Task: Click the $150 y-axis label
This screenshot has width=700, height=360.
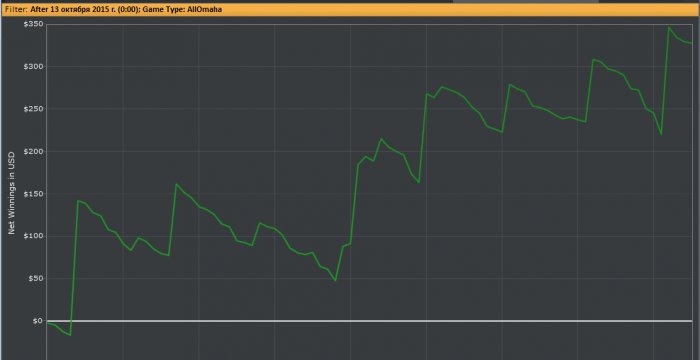Action: 33,193
